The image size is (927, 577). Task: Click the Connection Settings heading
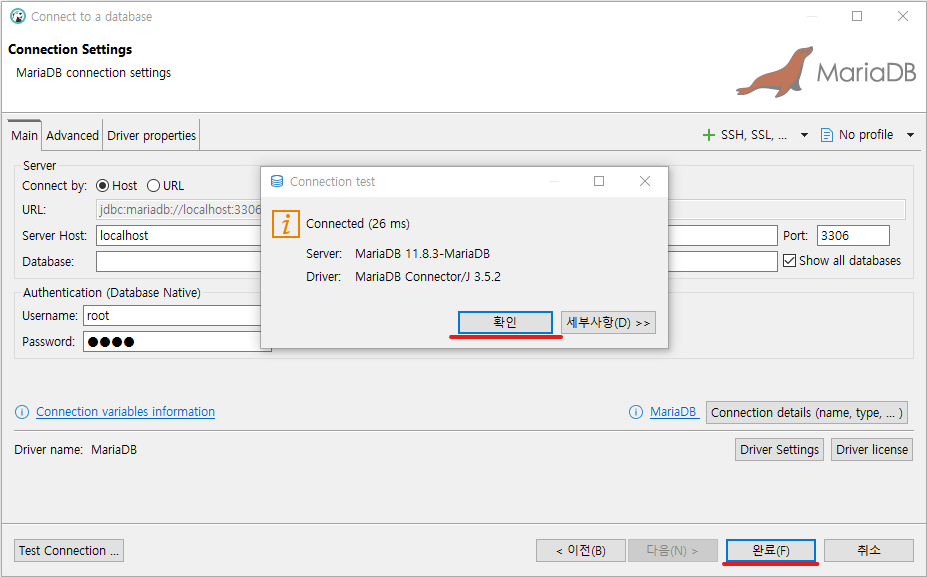[70, 49]
